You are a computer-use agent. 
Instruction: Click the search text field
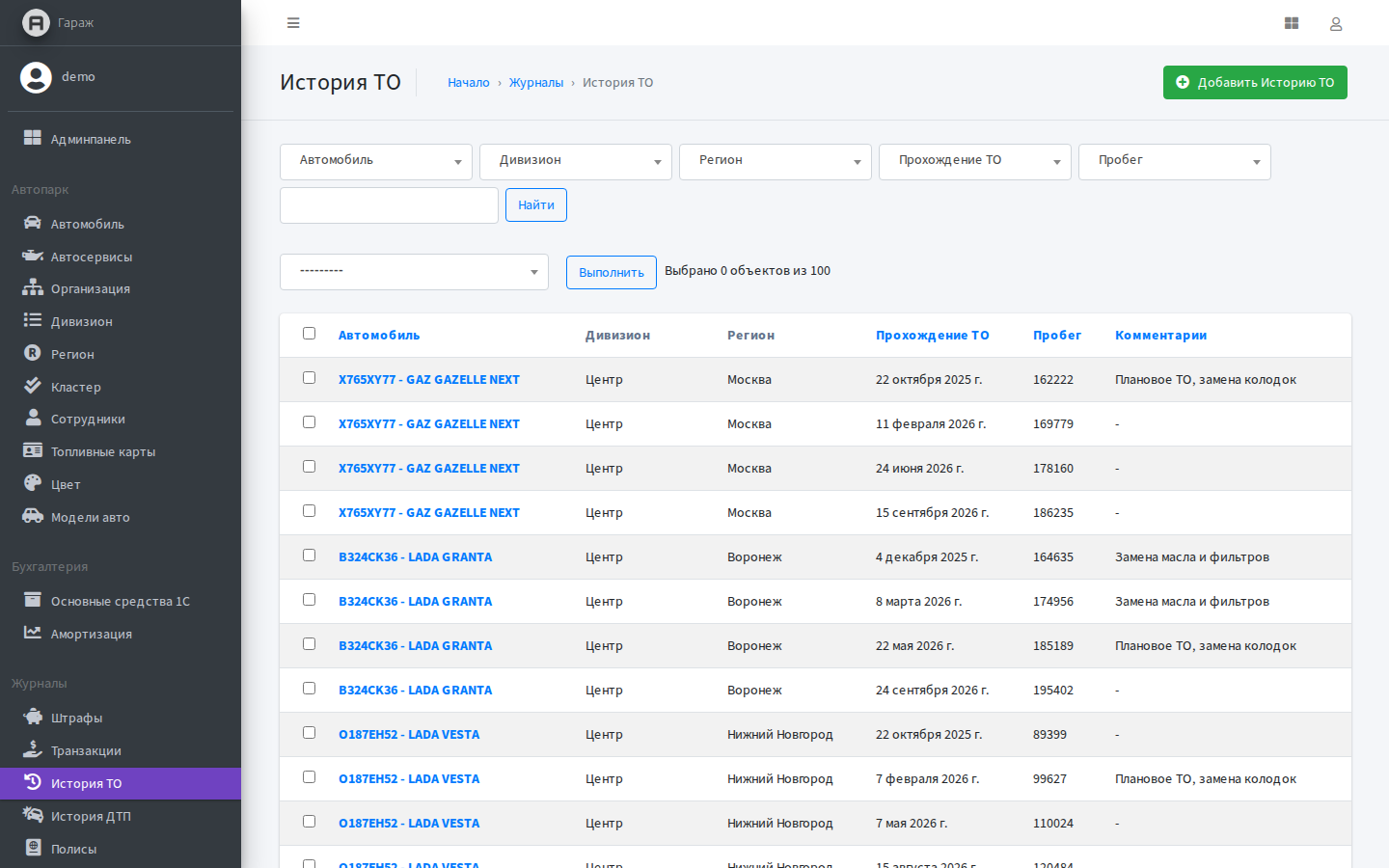point(389,205)
